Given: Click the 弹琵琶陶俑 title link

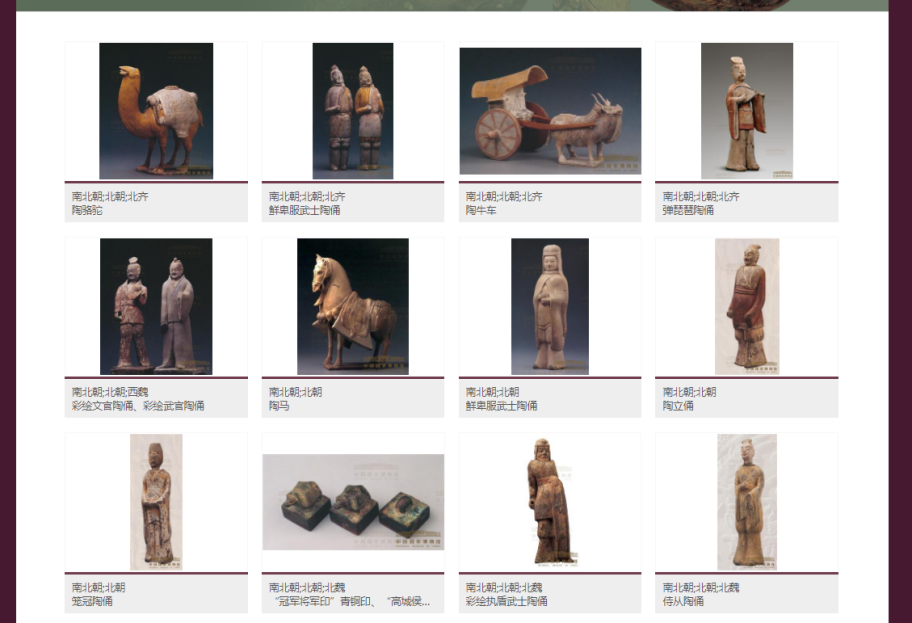Looking at the screenshot, I should point(688,211).
